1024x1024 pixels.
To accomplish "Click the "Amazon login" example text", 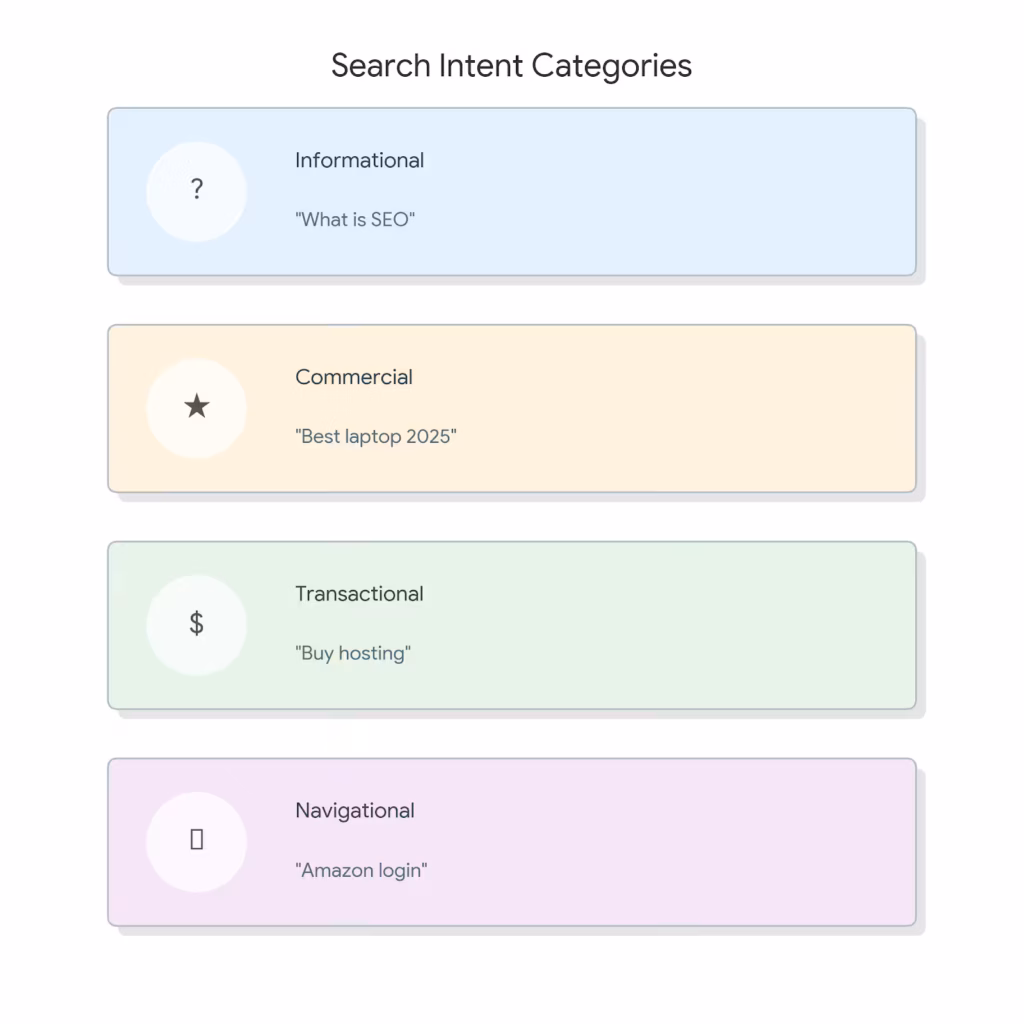I will tap(361, 871).
